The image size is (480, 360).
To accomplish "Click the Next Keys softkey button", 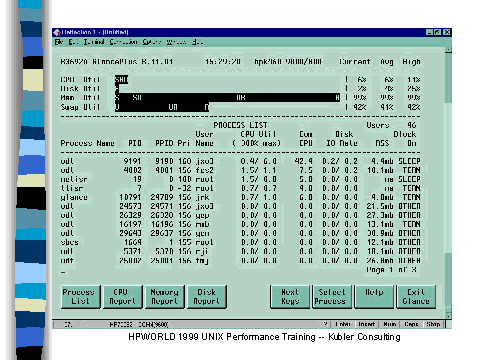I will click(x=290, y=296).
